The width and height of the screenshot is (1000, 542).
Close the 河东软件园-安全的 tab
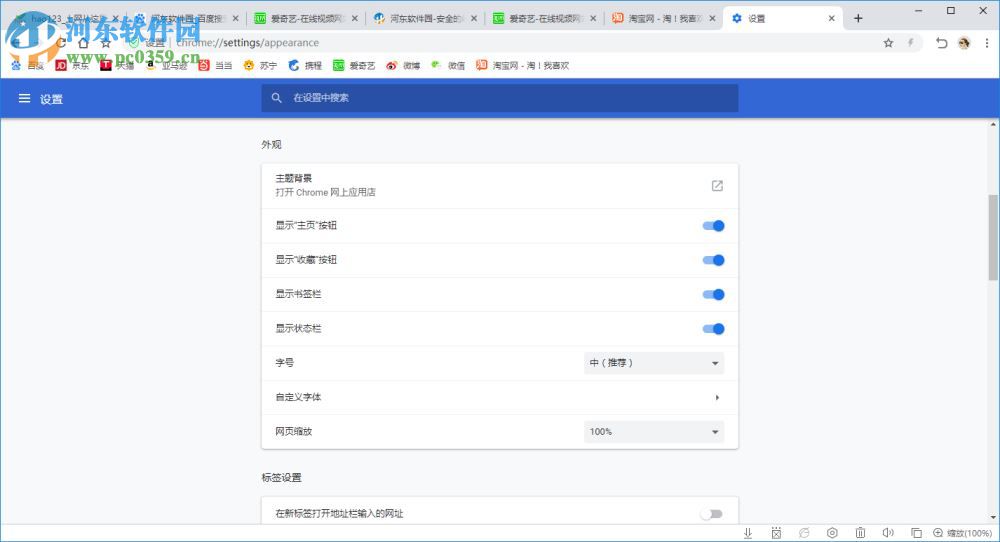[x=474, y=18]
